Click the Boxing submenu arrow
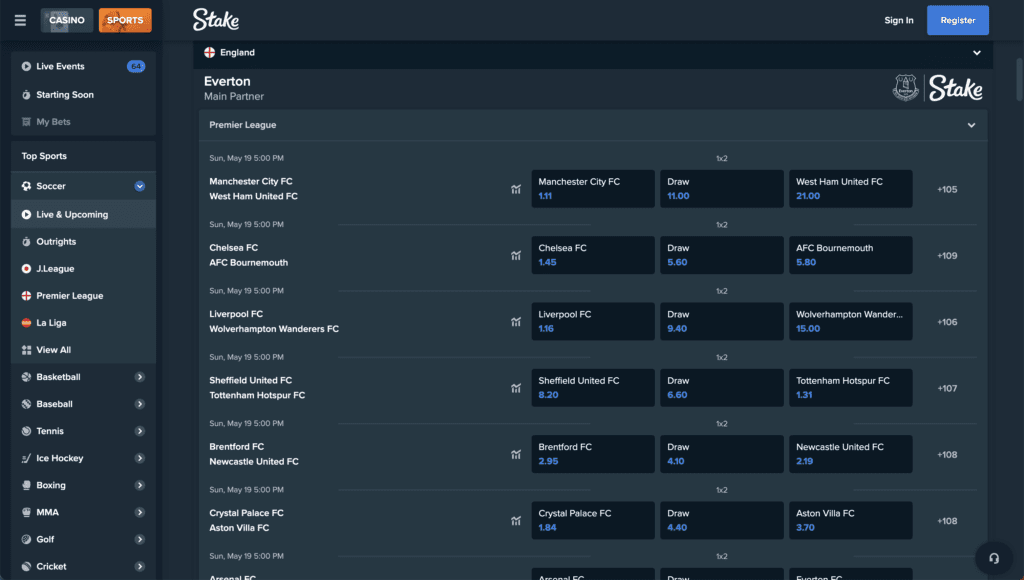Viewport: 1024px width, 580px height. 140,485
